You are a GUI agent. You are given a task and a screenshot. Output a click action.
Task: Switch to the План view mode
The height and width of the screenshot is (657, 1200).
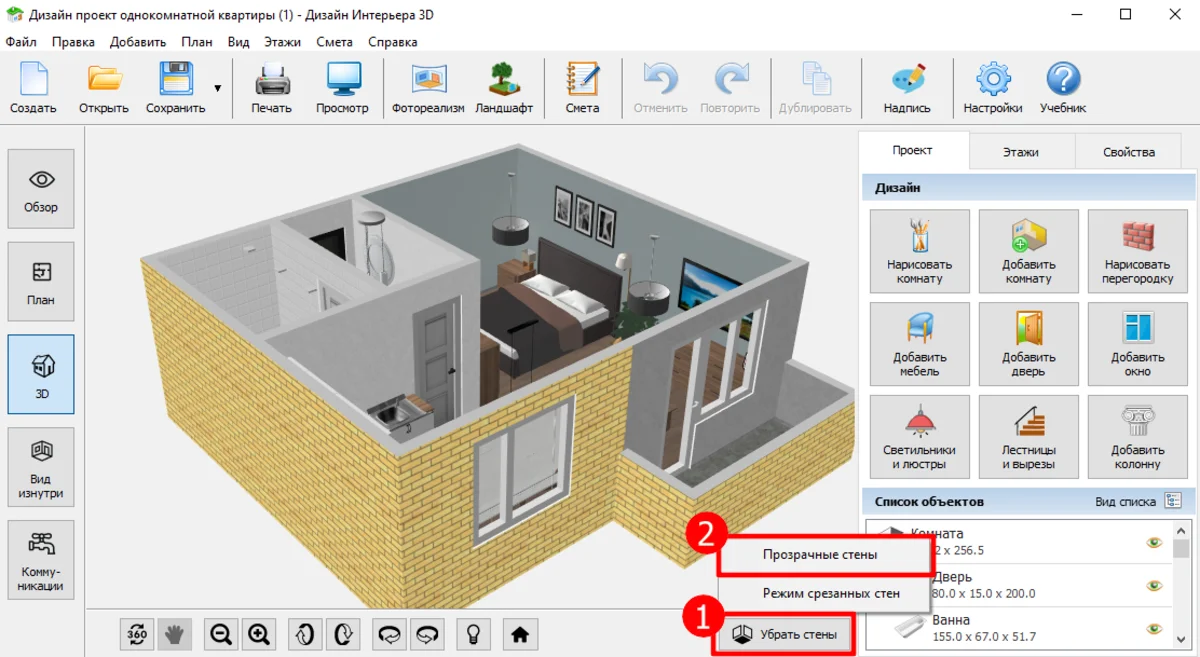[x=41, y=282]
